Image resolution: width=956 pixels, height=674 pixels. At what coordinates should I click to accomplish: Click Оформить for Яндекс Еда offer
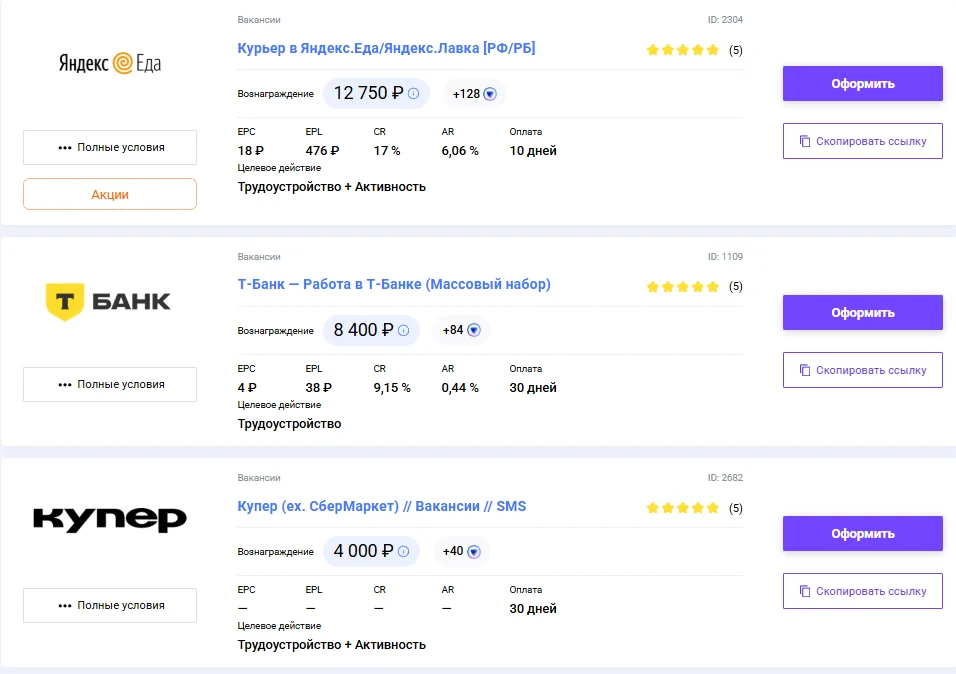(x=863, y=84)
